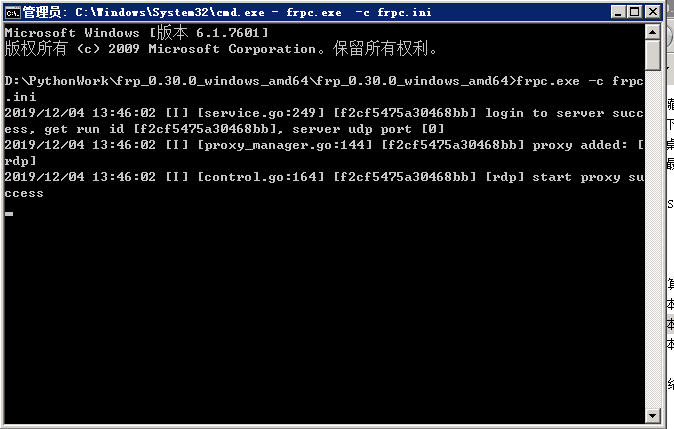The width and height of the screenshot is (674, 429).
Task: Click the 2009 Microsoft Corporation copyright line
Action: click(x=221, y=49)
